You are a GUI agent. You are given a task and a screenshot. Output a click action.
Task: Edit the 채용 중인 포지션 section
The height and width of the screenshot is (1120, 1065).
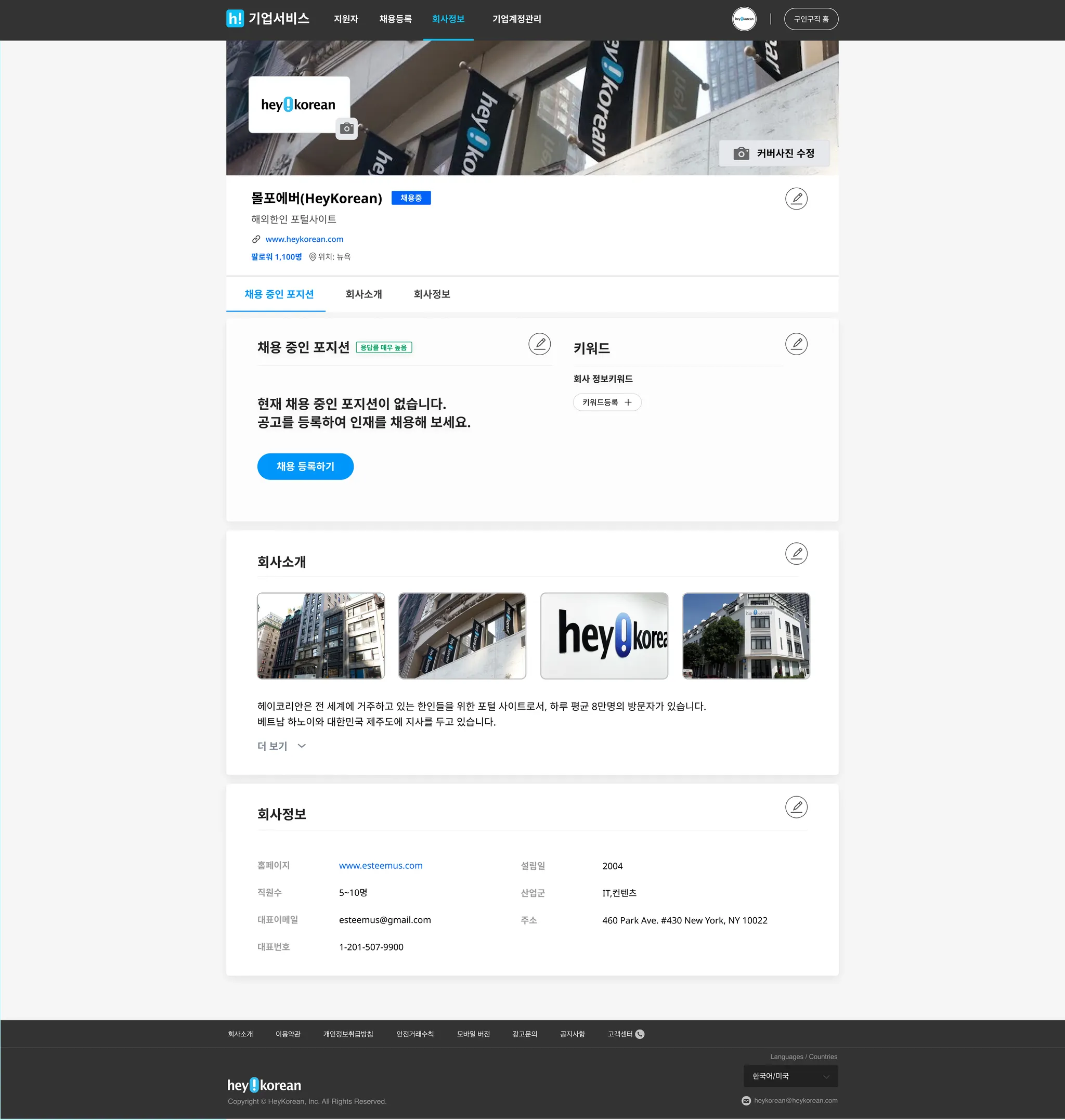click(539, 344)
